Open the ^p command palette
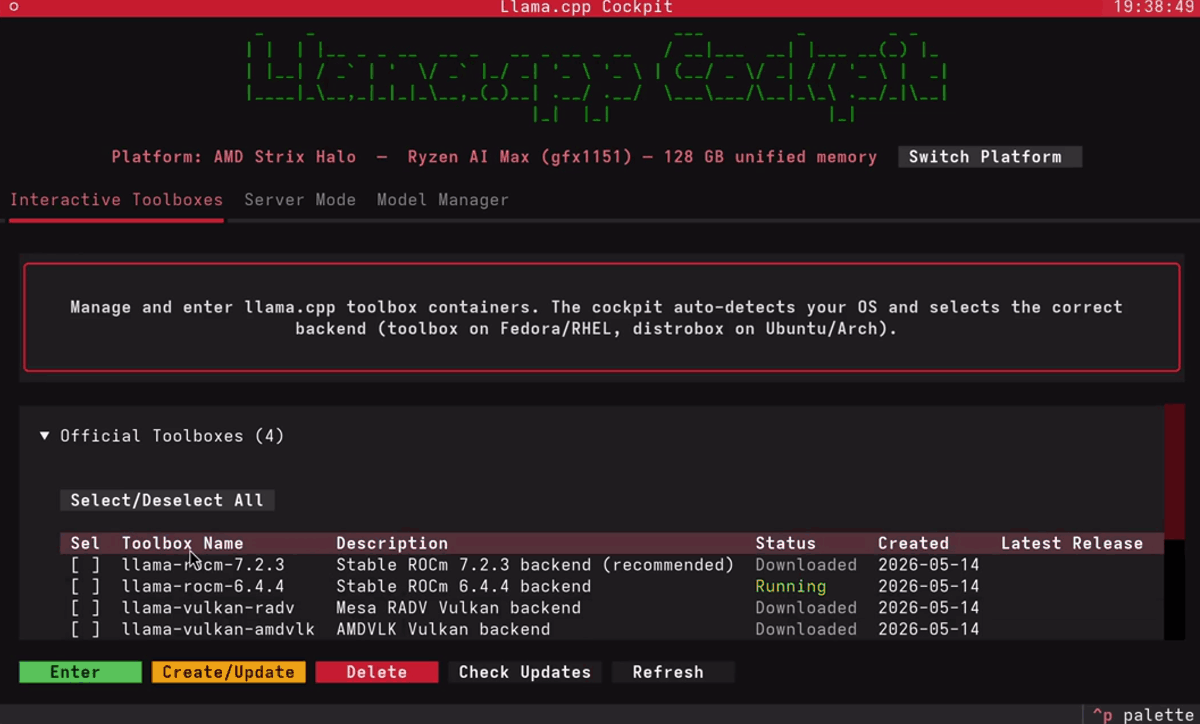Viewport: 1200px width, 724px height. click(1142, 715)
